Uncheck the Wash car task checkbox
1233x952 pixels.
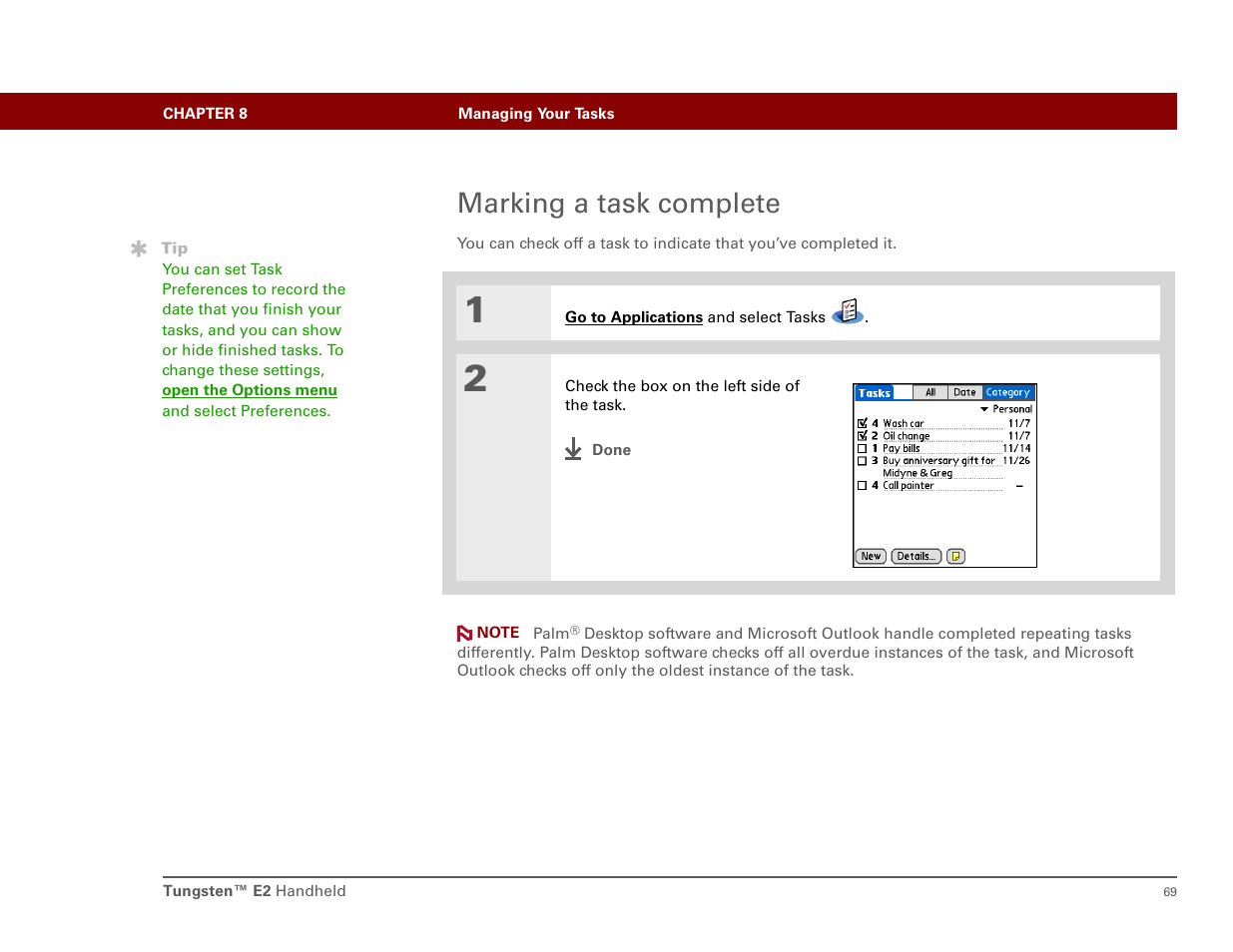862,423
